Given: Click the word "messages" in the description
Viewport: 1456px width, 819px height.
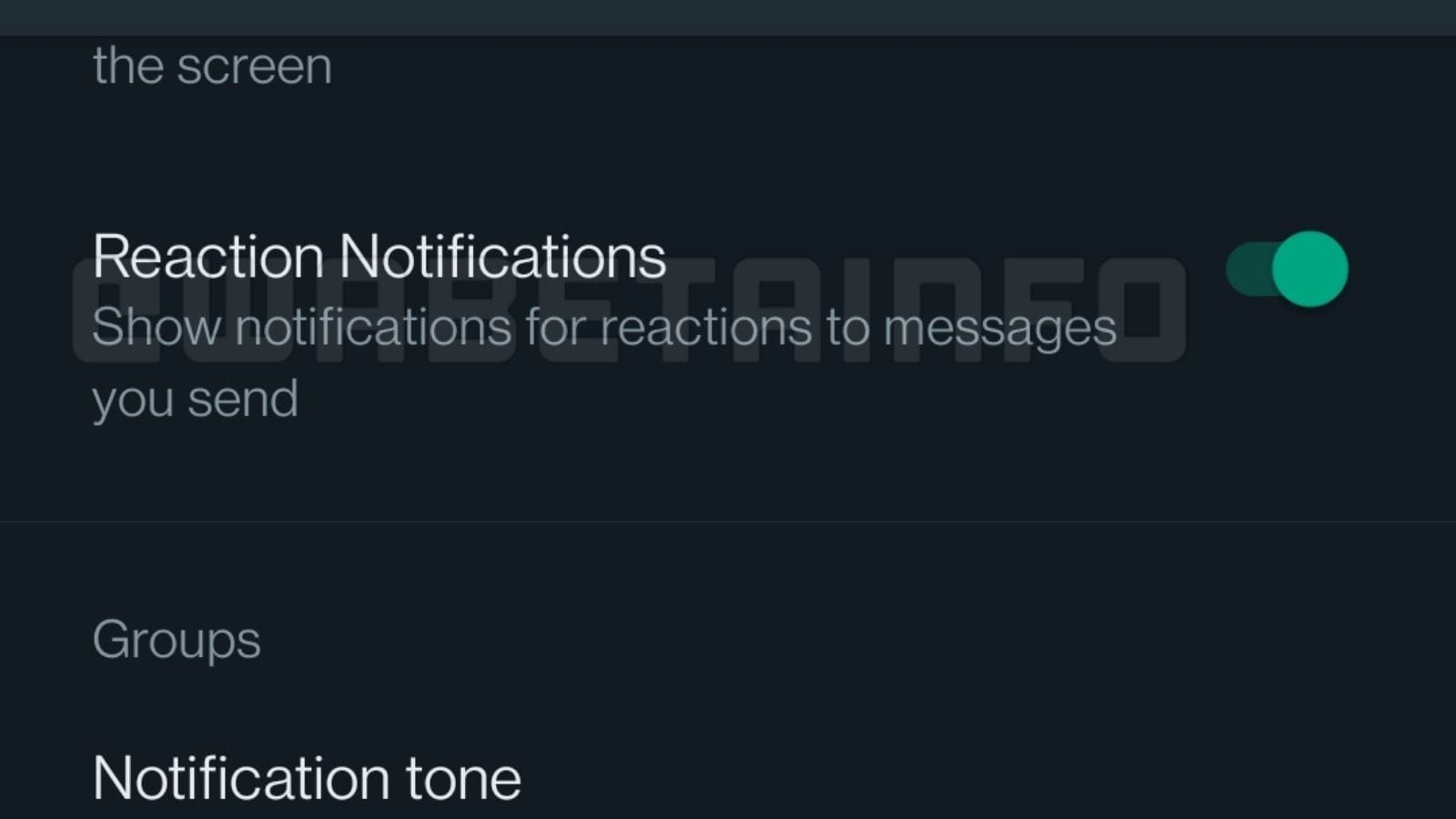Looking at the screenshot, I should (1000, 329).
